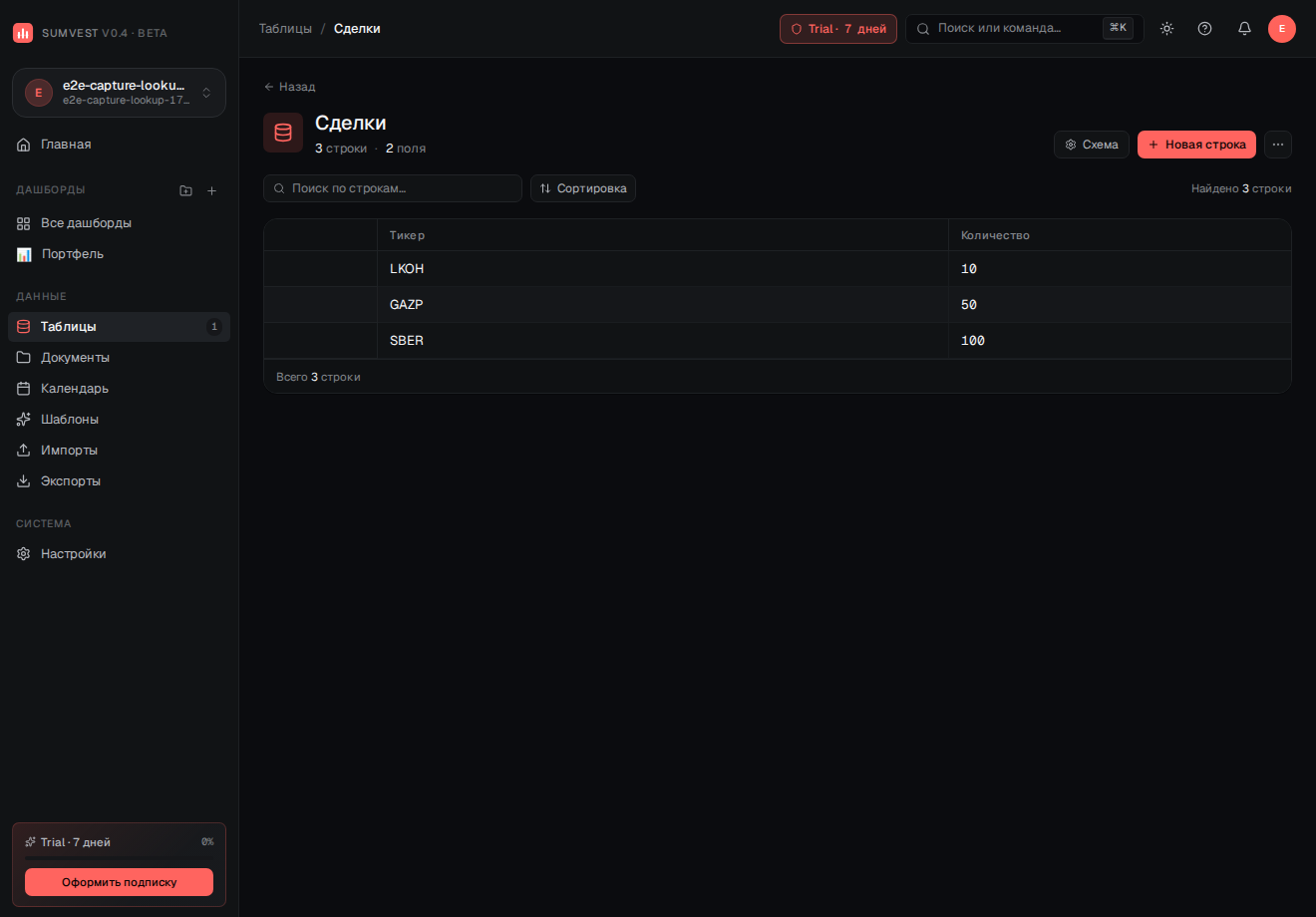The height and width of the screenshot is (917, 1316).
Task: Open the Портфель dashboard
Action: click(119, 254)
